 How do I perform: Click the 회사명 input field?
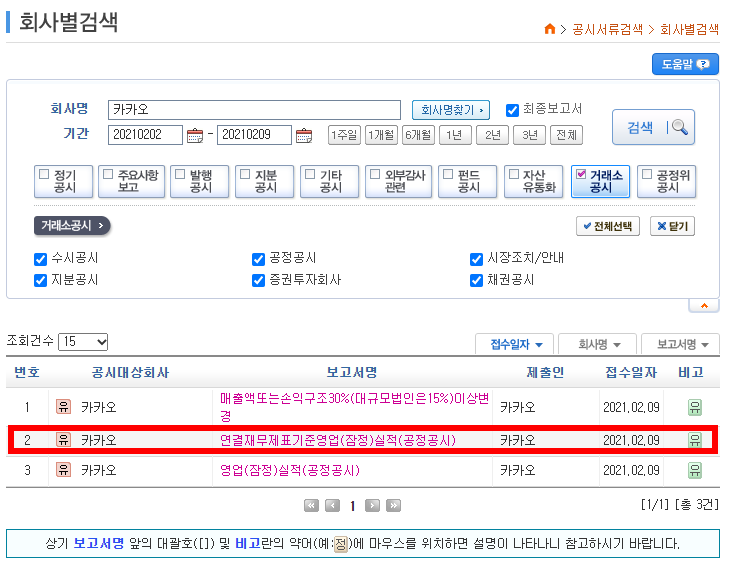[254, 110]
